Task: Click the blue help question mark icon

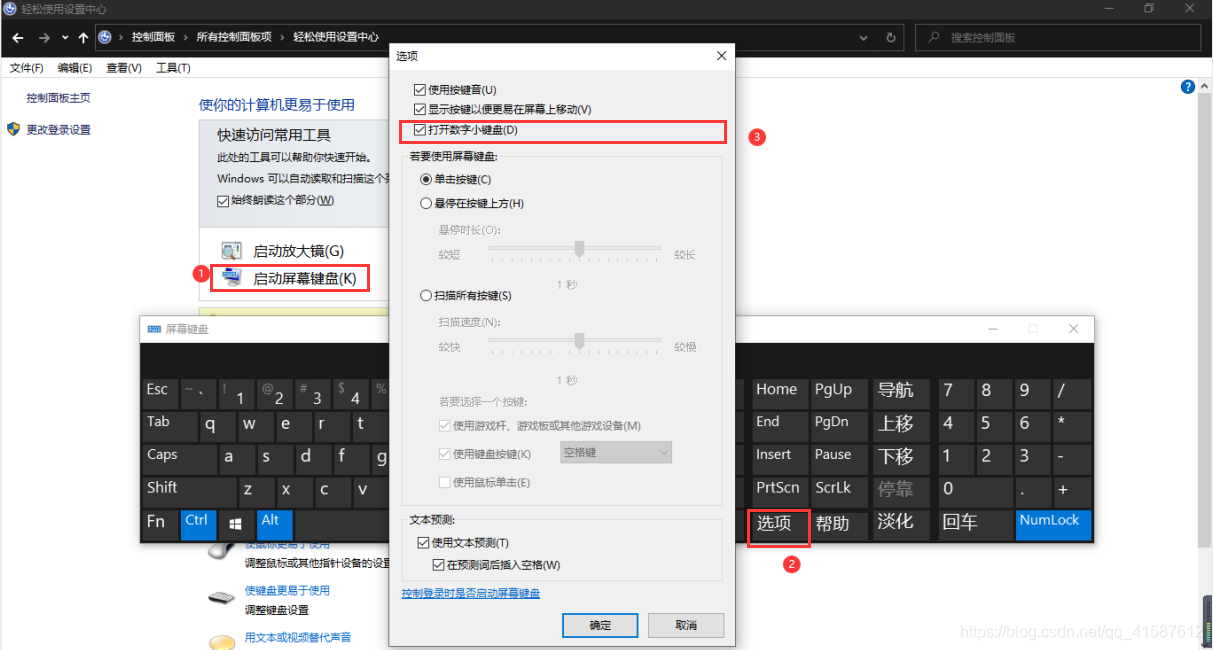Action: pos(1188,87)
